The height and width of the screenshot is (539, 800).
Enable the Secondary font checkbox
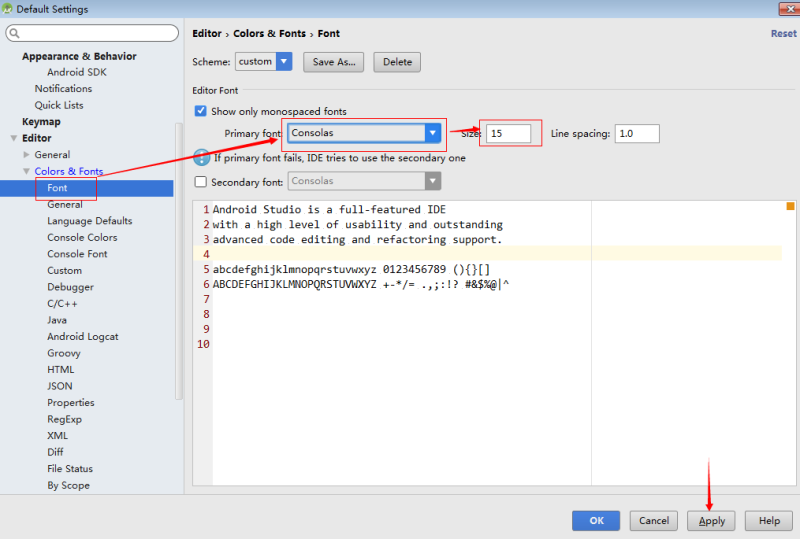point(201,182)
